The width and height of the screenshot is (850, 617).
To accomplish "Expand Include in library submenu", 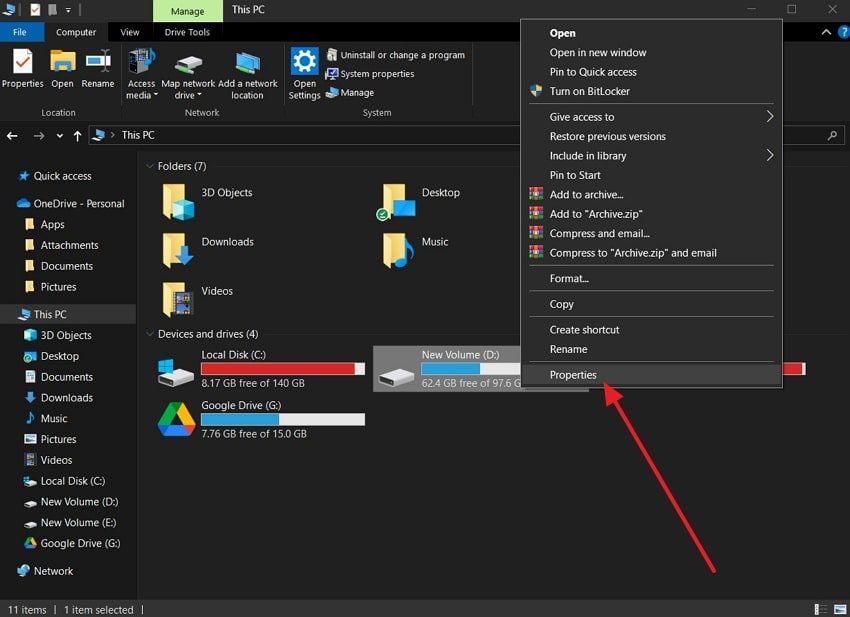I will [x=651, y=156].
